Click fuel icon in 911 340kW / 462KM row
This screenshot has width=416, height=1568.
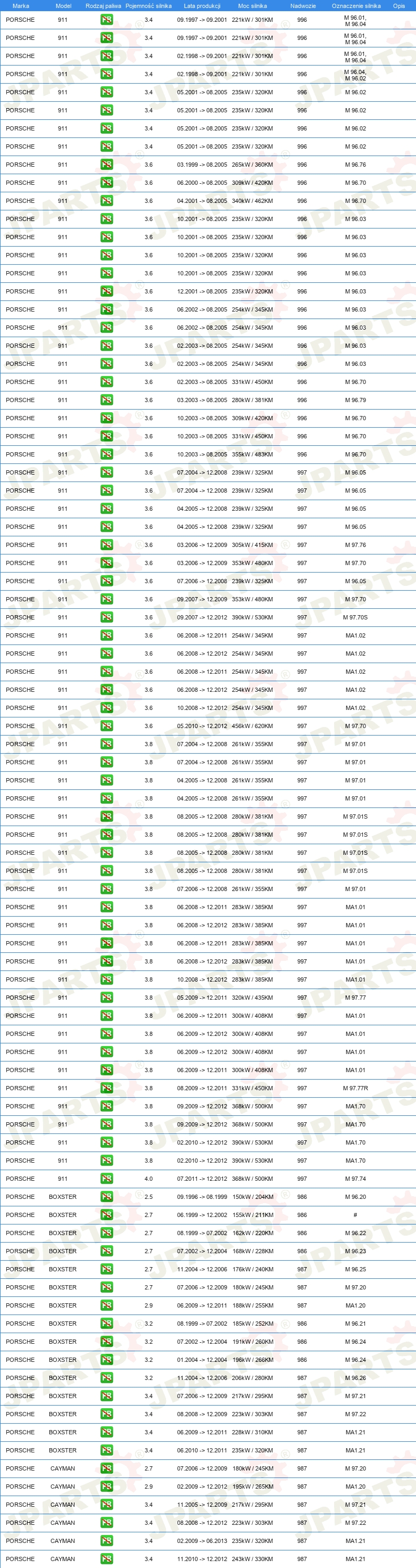[106, 201]
